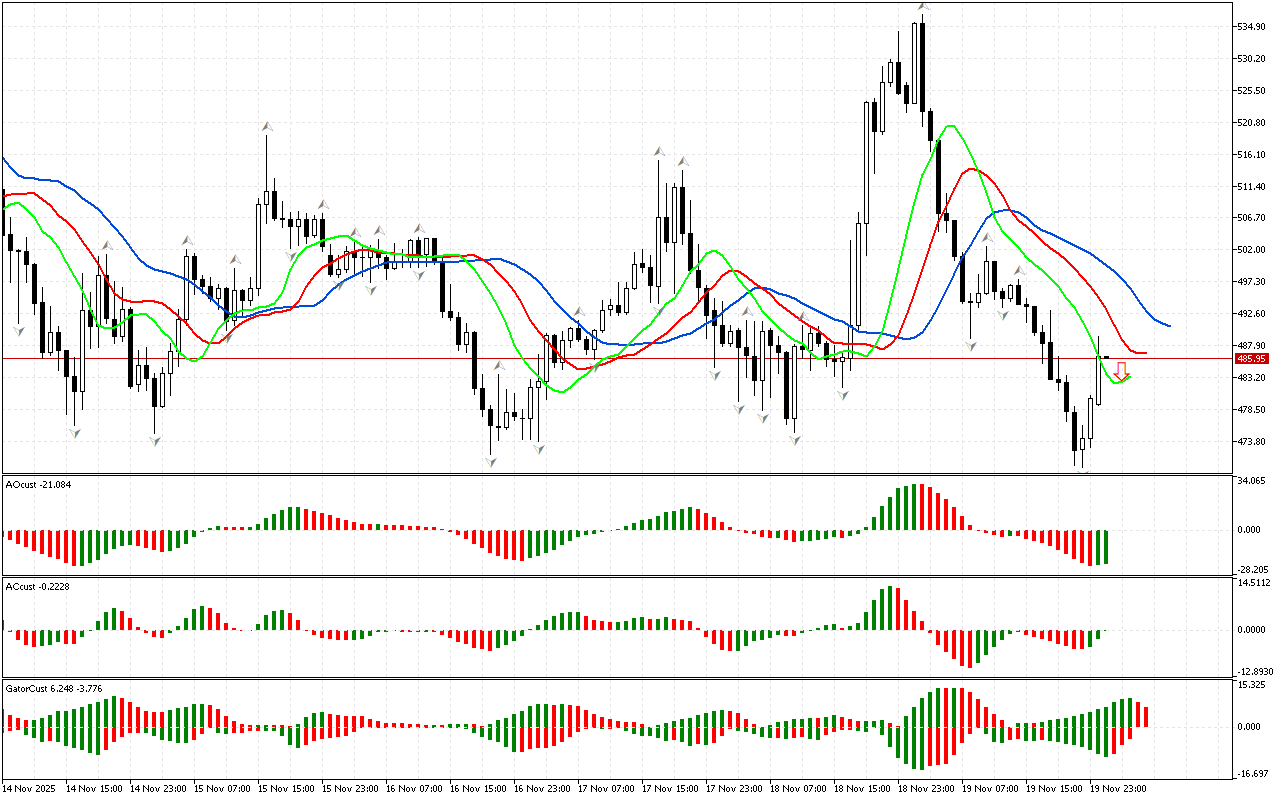Click the up fractal above the 15 Nov spike

267,126
